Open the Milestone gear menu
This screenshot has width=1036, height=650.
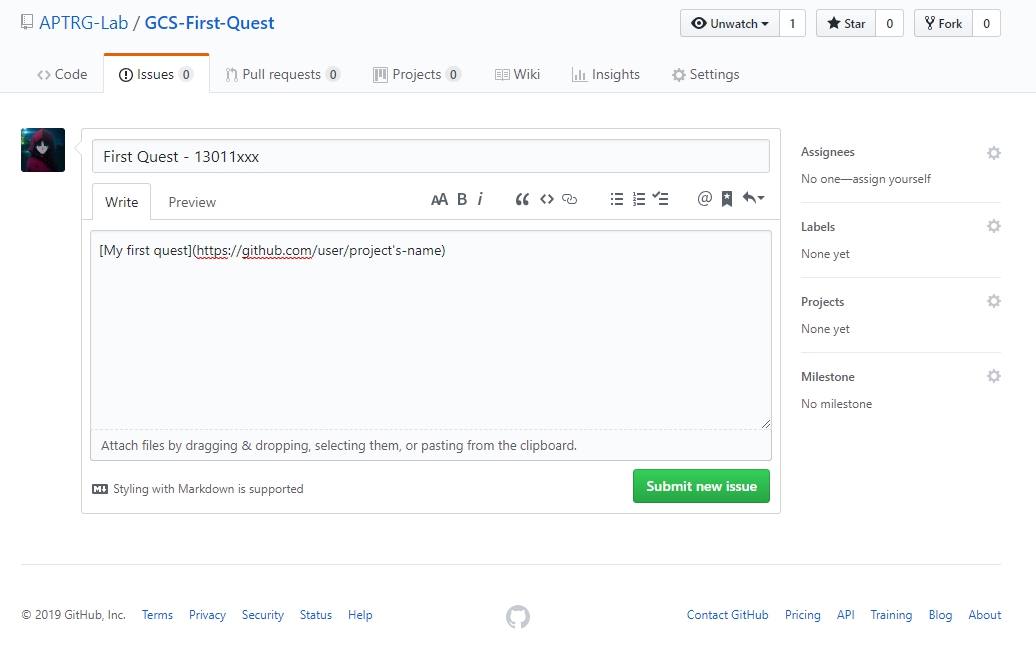point(994,377)
